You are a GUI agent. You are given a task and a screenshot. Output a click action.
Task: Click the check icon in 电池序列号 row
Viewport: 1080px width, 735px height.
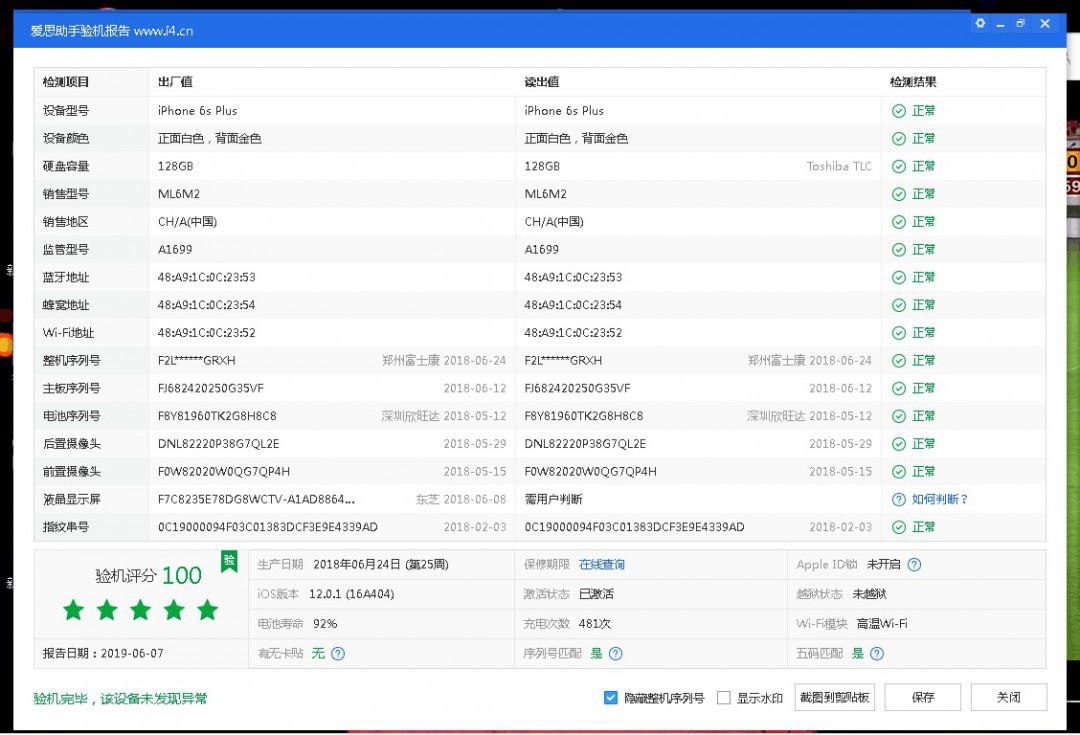tap(898, 416)
